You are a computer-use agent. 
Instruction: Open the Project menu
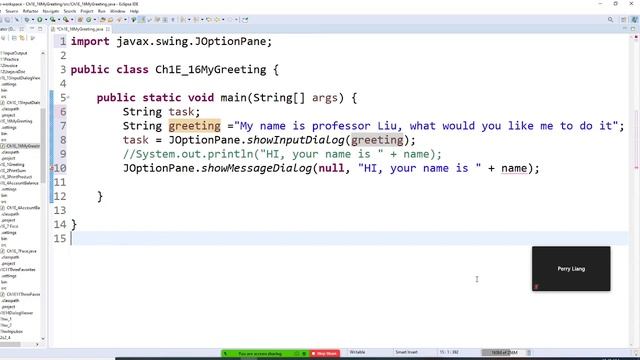pos(87,11)
